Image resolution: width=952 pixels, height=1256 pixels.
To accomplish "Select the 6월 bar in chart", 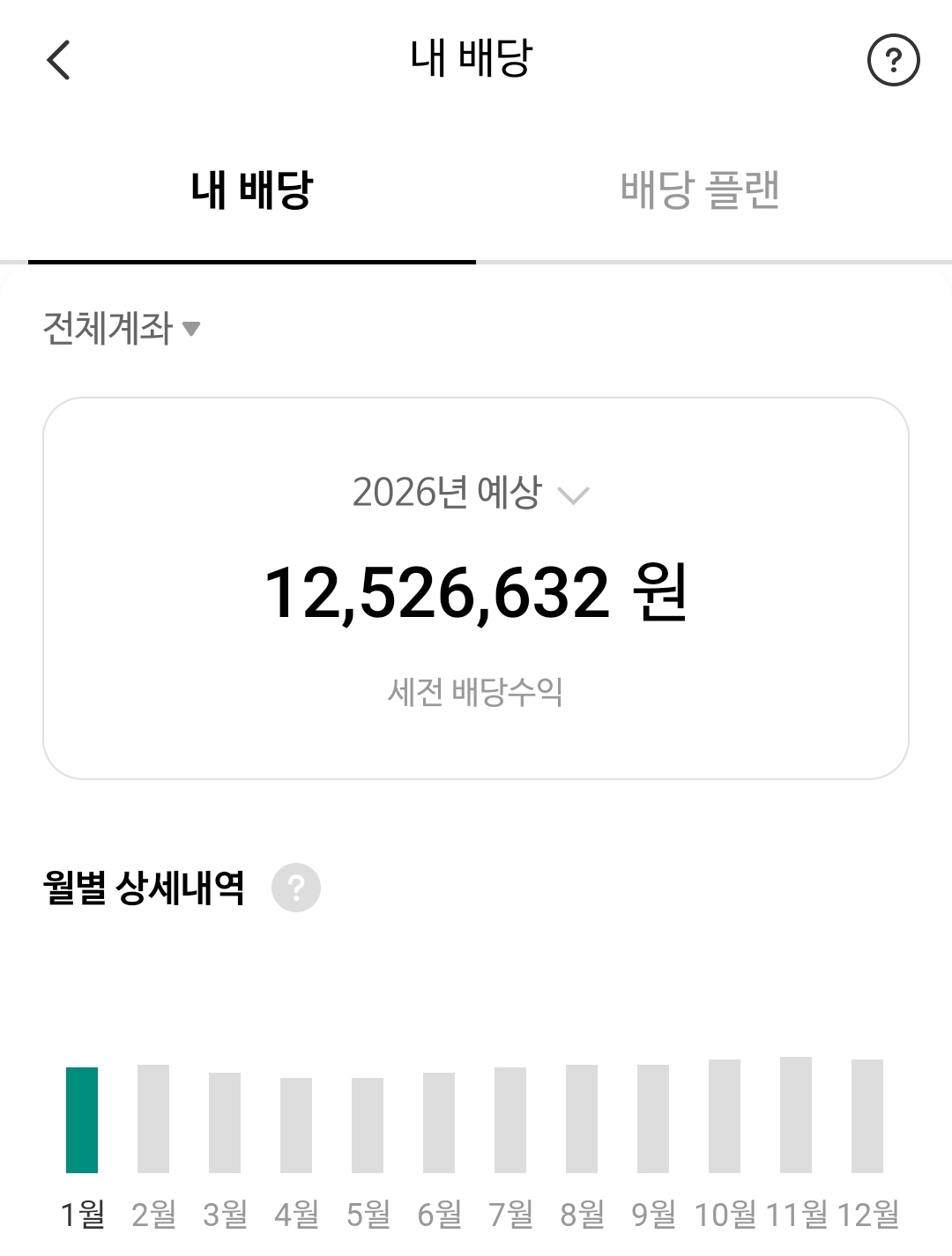I will click(439, 1122).
